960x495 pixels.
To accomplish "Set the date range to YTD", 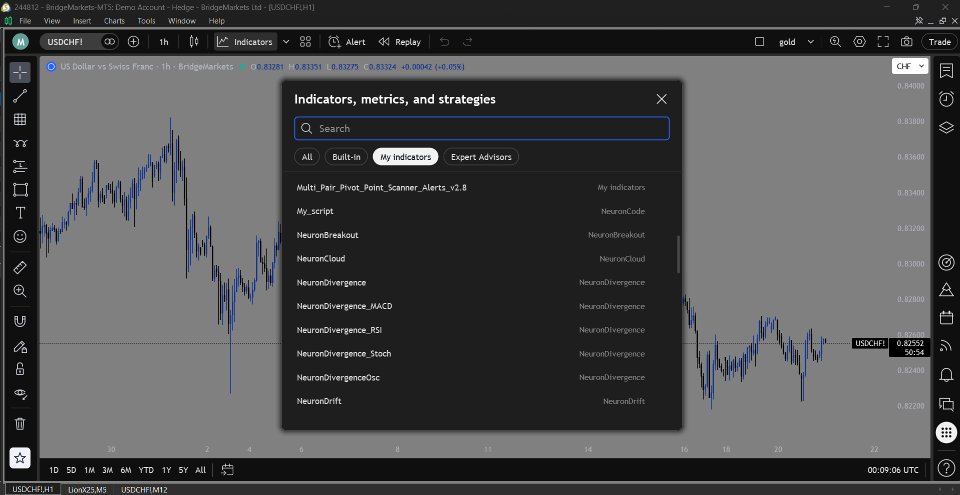I will [146, 470].
